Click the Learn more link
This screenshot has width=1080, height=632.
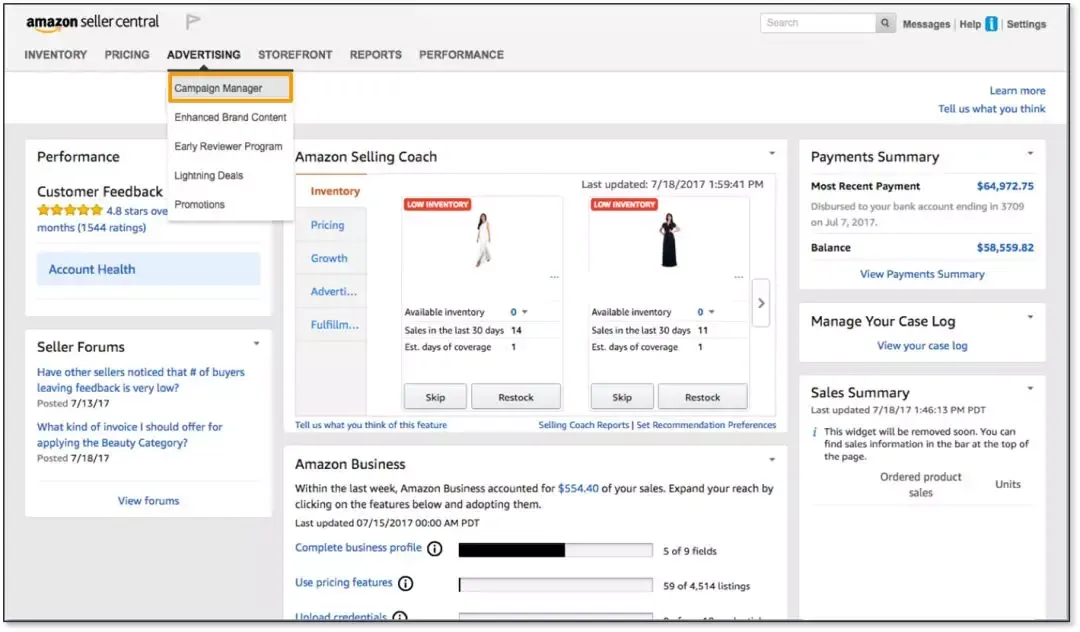tap(1017, 91)
